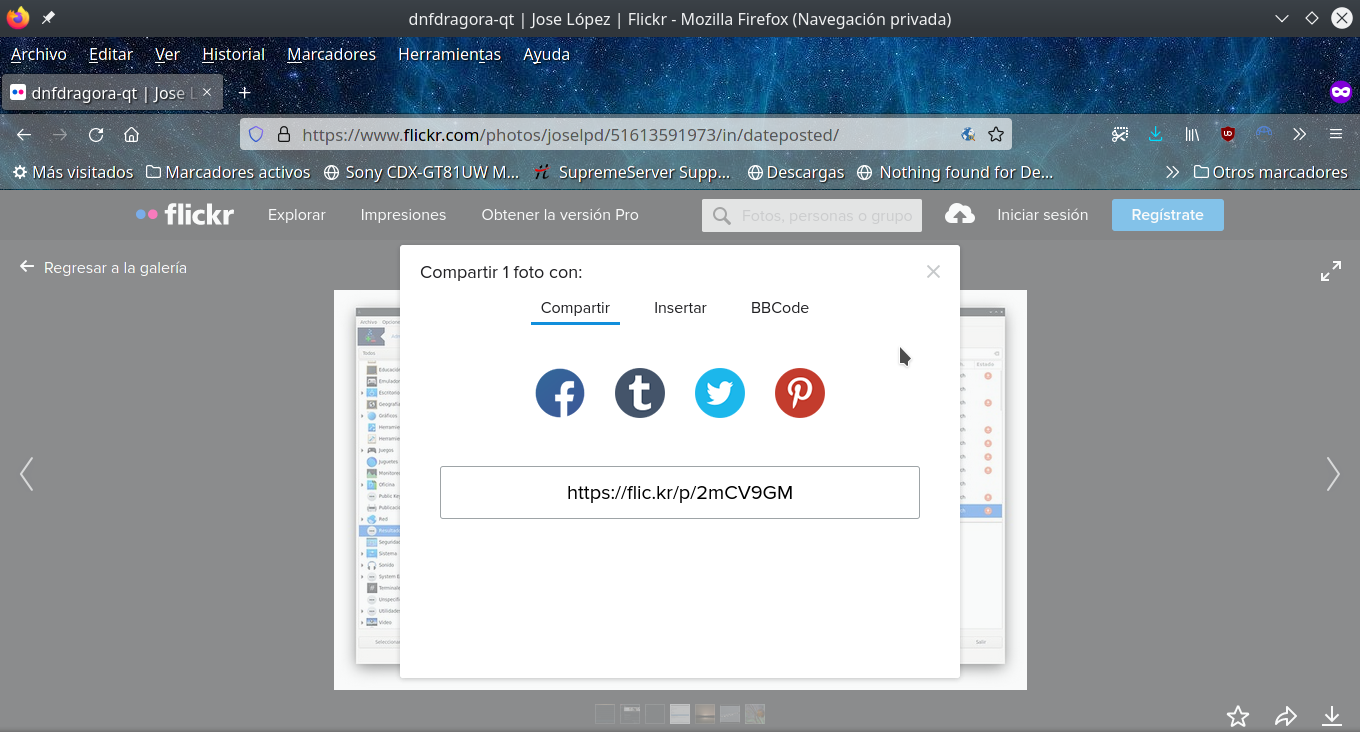Show more bookmarks overflow chevron
The width and height of the screenshot is (1360, 732).
(x=1172, y=172)
